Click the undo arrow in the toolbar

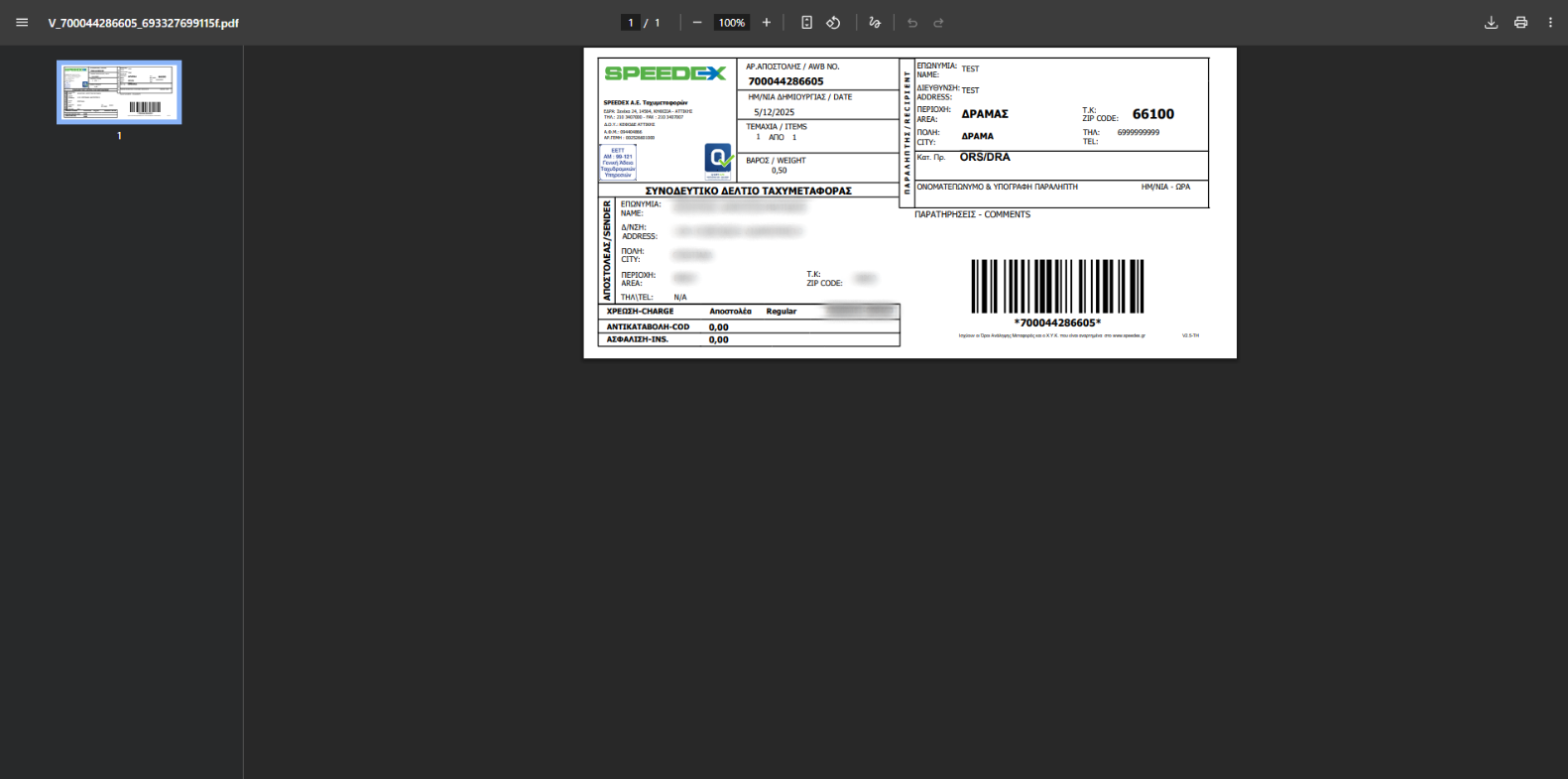click(912, 23)
